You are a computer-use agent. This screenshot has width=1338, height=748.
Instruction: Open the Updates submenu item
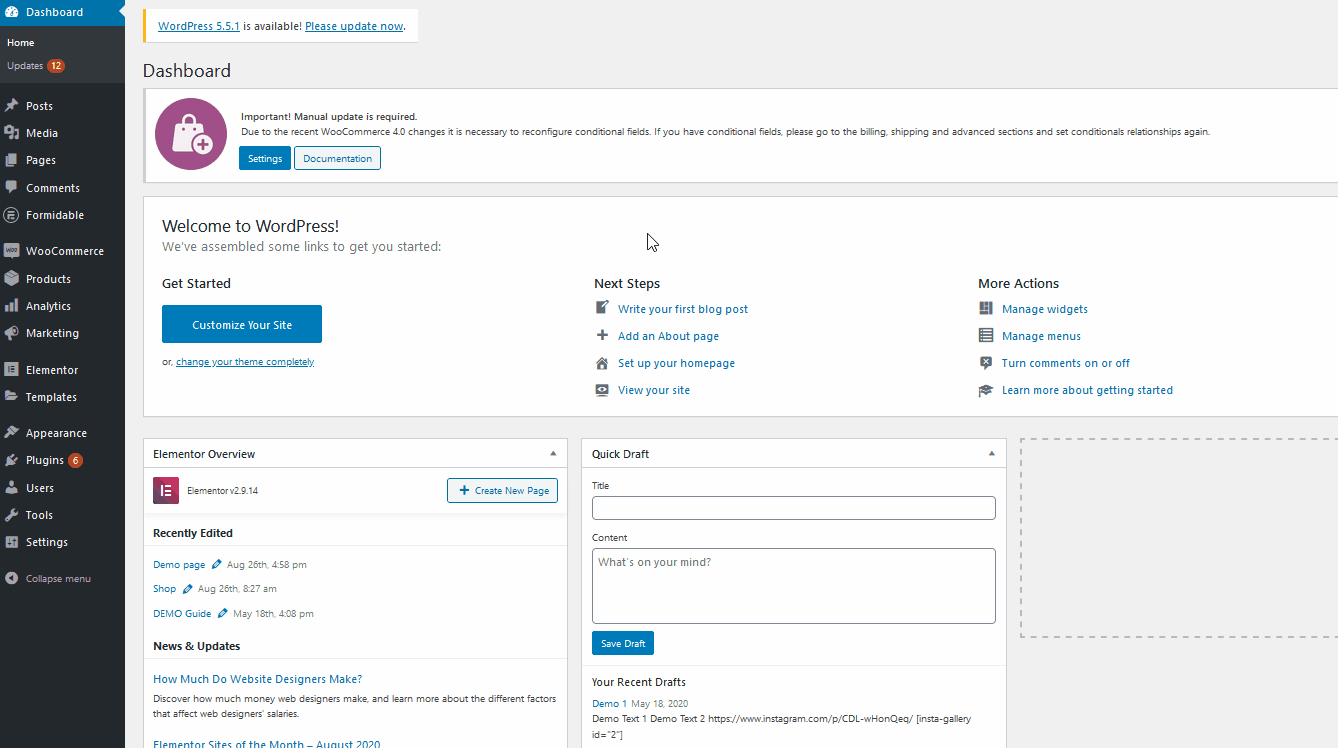point(25,66)
